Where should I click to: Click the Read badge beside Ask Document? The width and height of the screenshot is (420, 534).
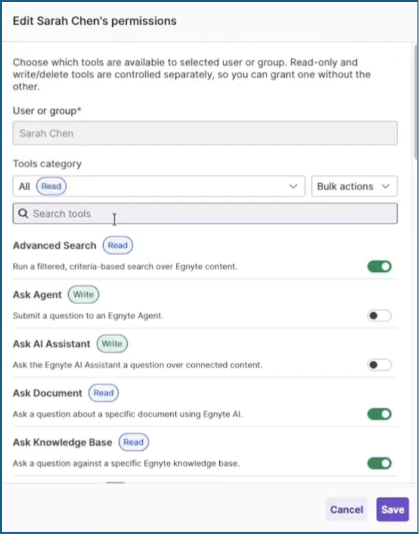point(104,393)
